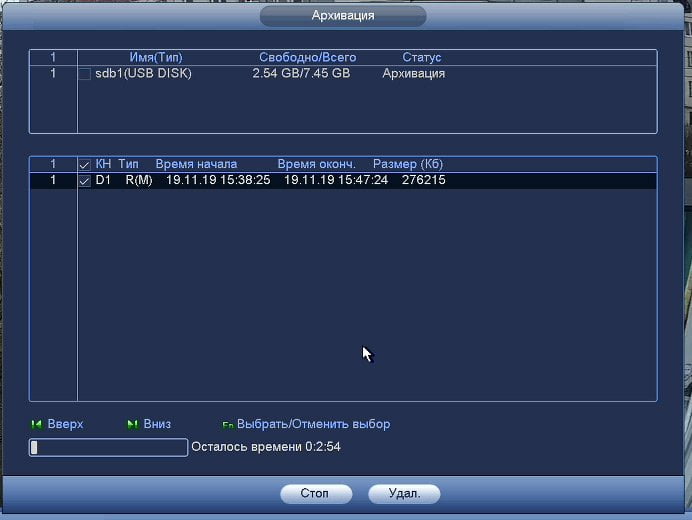Viewport: 692px width, 520px height.
Task: Click the Стоп button
Action: [316, 493]
